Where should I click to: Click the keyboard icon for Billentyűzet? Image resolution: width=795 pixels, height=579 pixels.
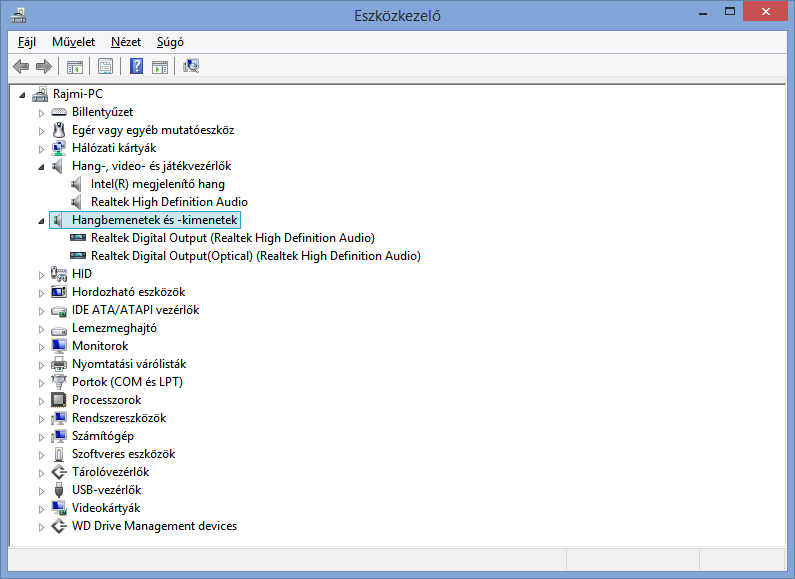pos(59,112)
